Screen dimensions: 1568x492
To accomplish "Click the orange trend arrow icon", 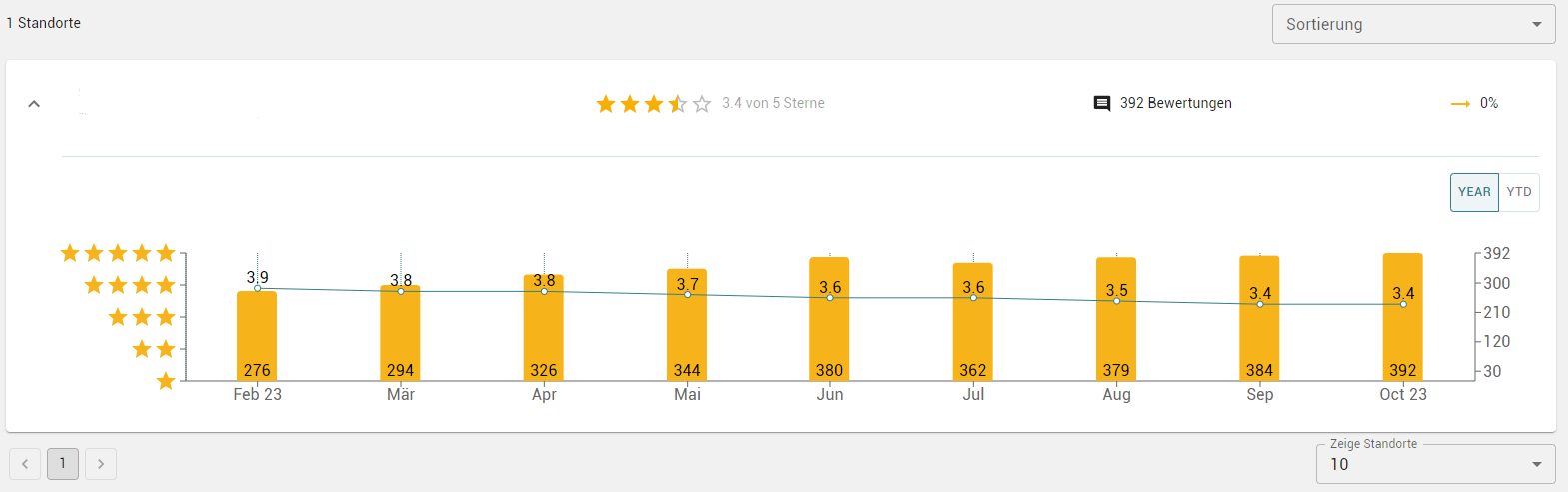I will 1460,104.
